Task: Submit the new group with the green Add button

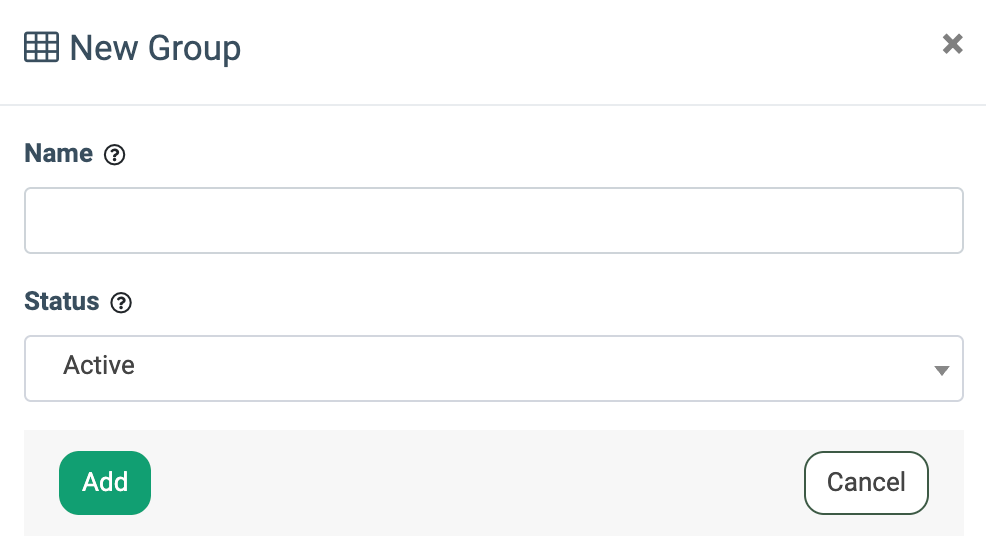Action: (x=105, y=483)
